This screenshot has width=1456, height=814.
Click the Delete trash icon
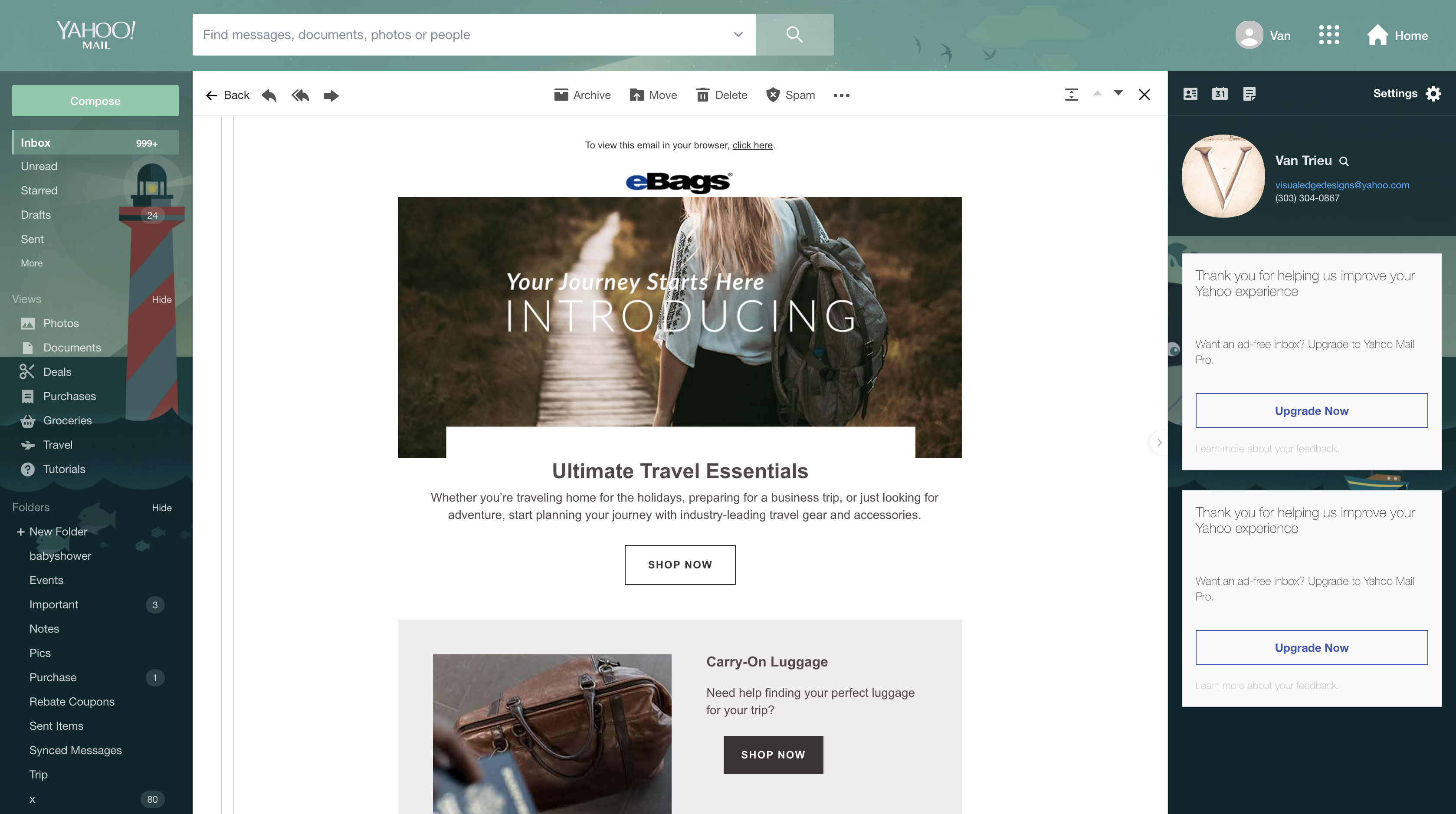click(x=721, y=95)
